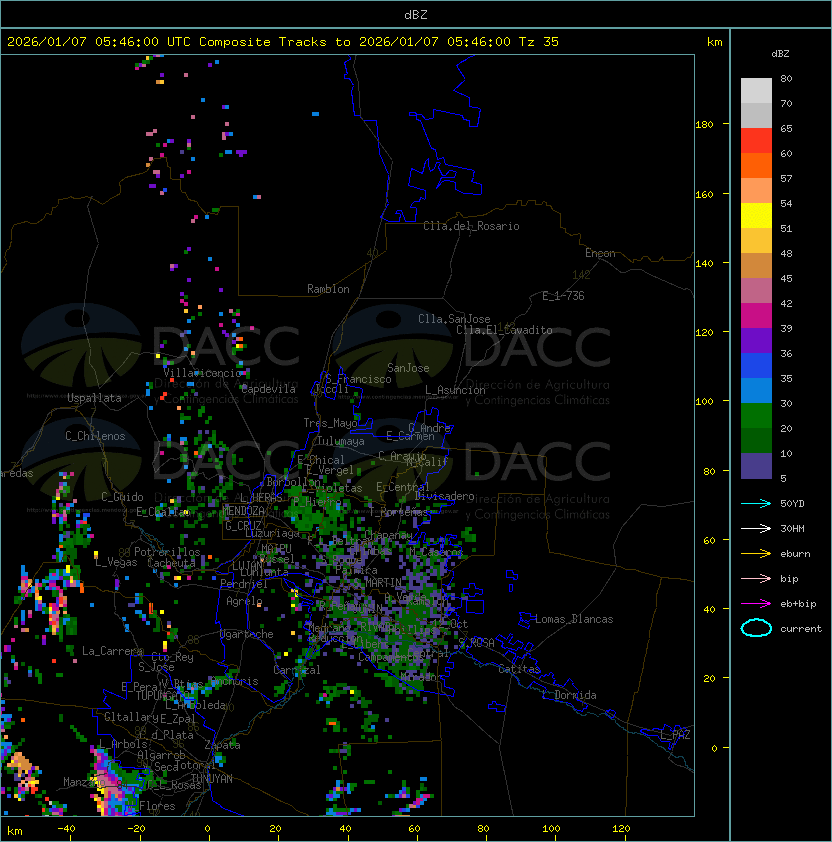Click the Agrelo map label
The width and height of the screenshot is (832, 842).
coord(244,601)
